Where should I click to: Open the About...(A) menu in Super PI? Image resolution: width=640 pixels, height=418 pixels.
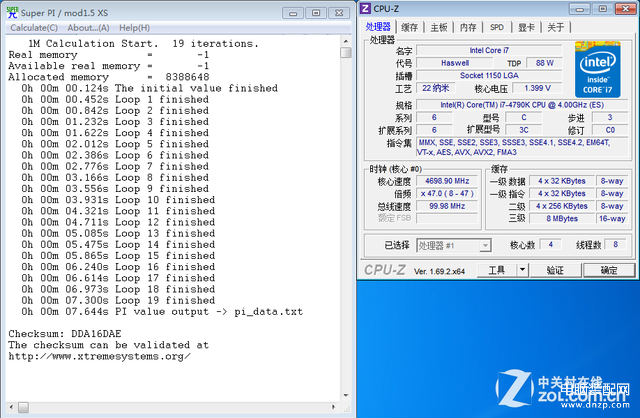coord(88,28)
